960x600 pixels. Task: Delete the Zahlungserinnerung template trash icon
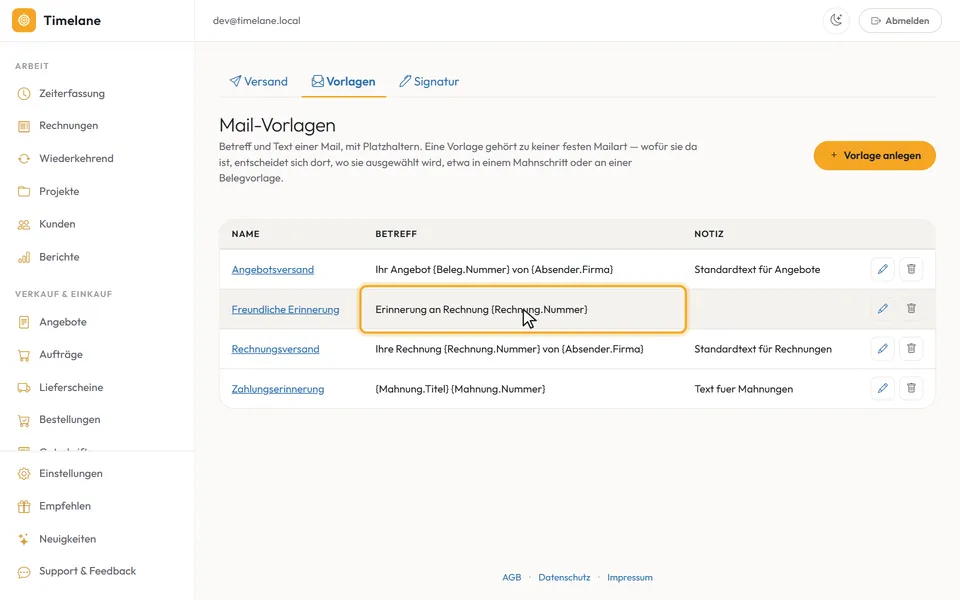(911, 388)
